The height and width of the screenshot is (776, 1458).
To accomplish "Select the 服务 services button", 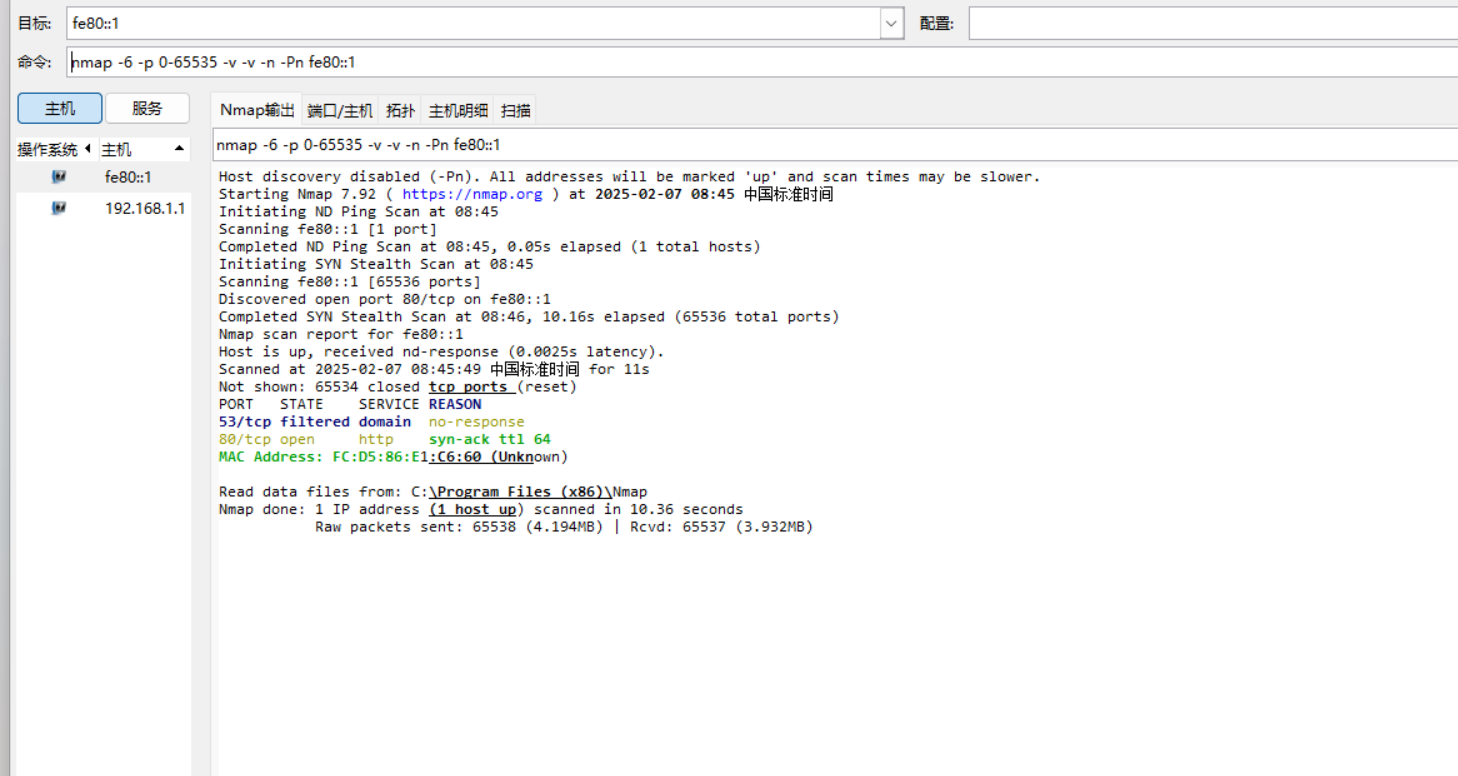I will pyautogui.click(x=147, y=108).
